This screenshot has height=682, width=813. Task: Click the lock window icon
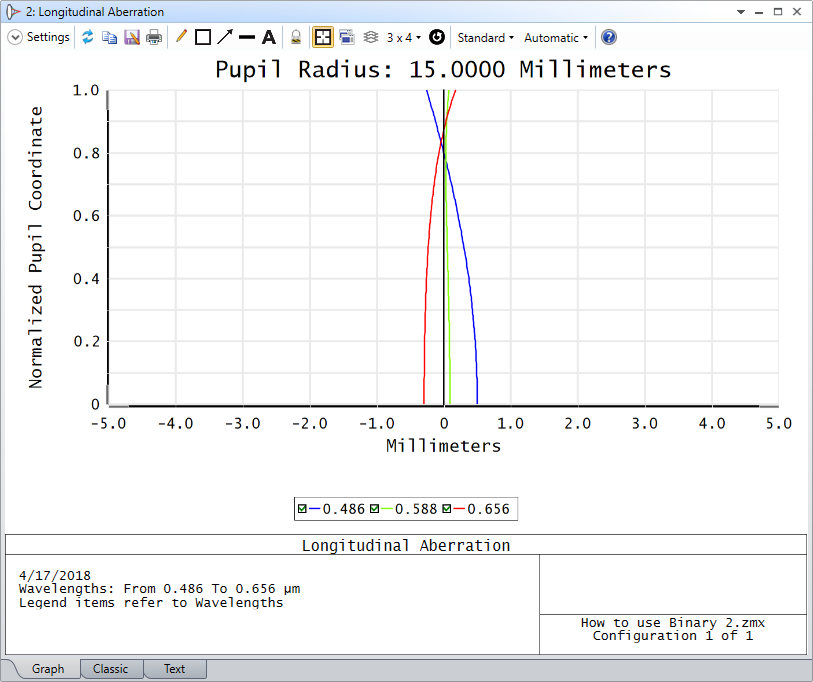(x=296, y=37)
